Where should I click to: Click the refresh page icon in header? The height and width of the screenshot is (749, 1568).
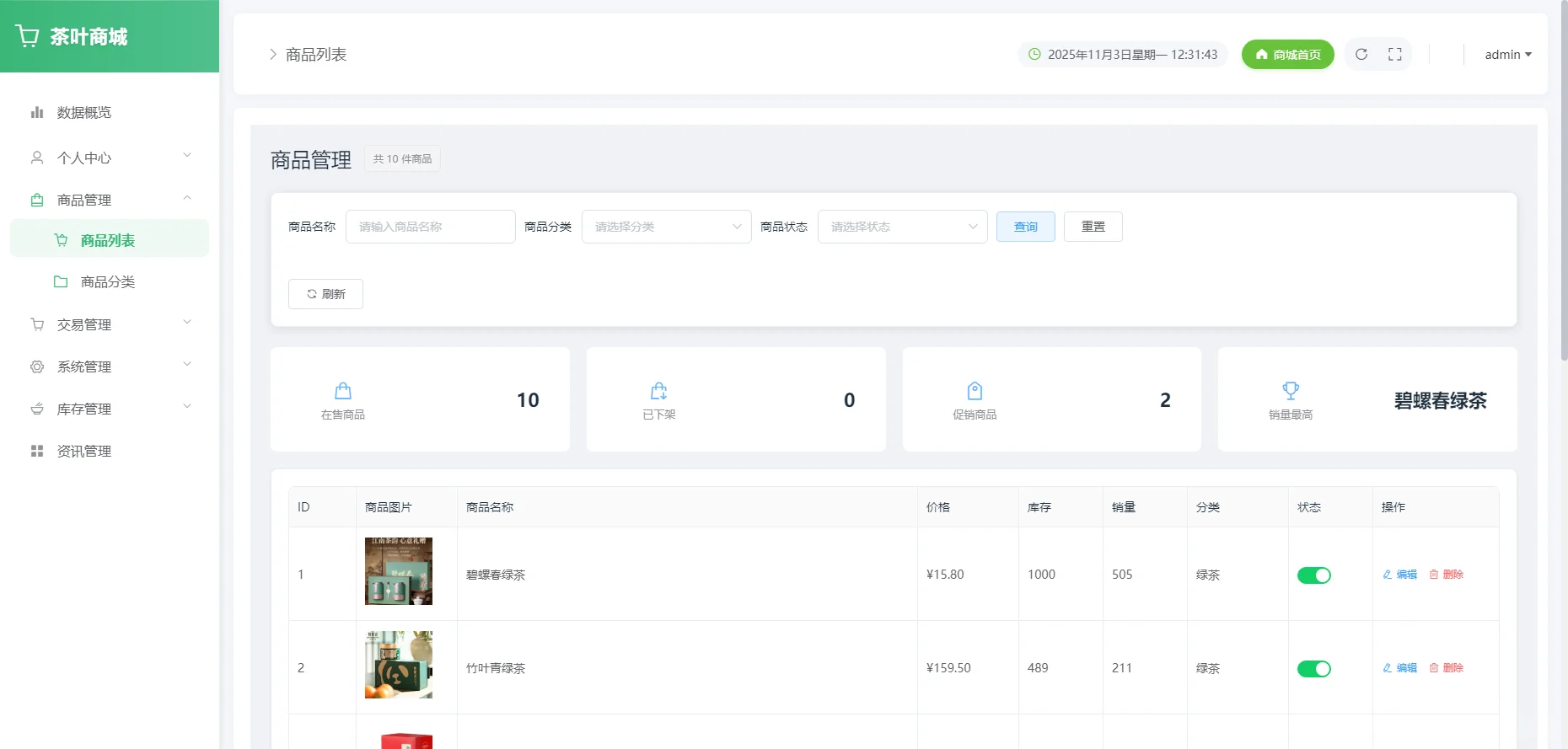1361,54
